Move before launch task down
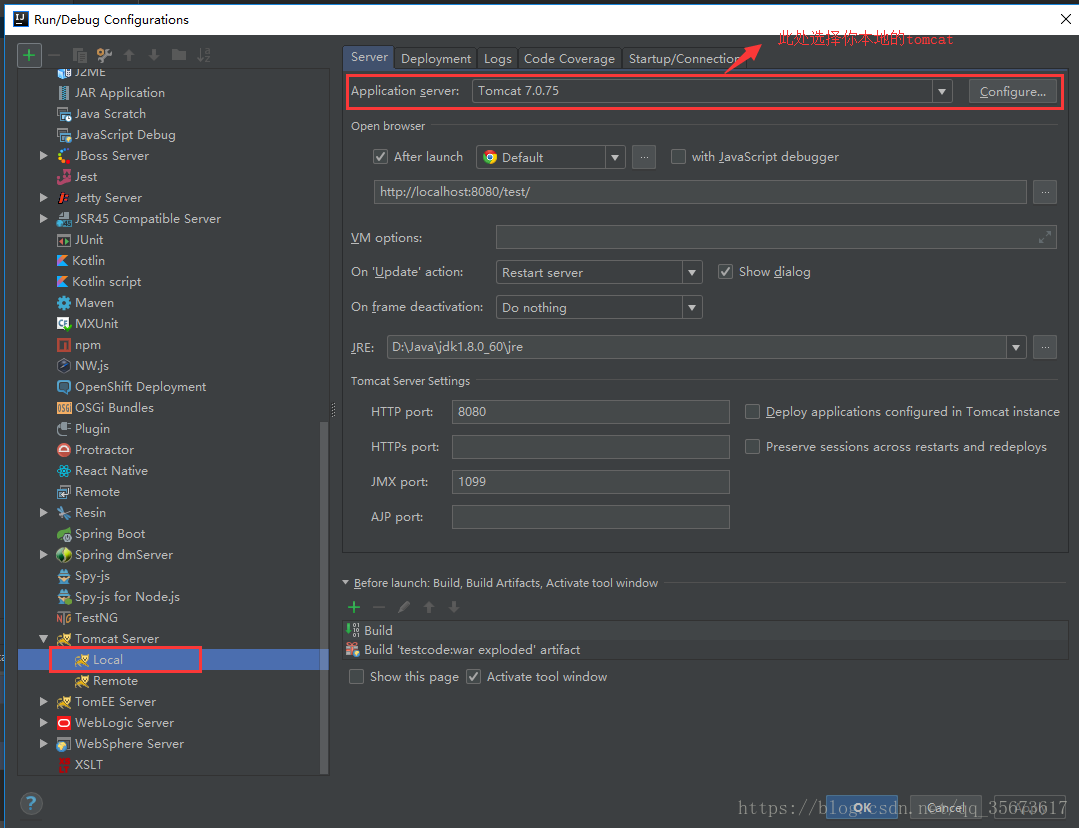1079x828 pixels. pos(453,607)
